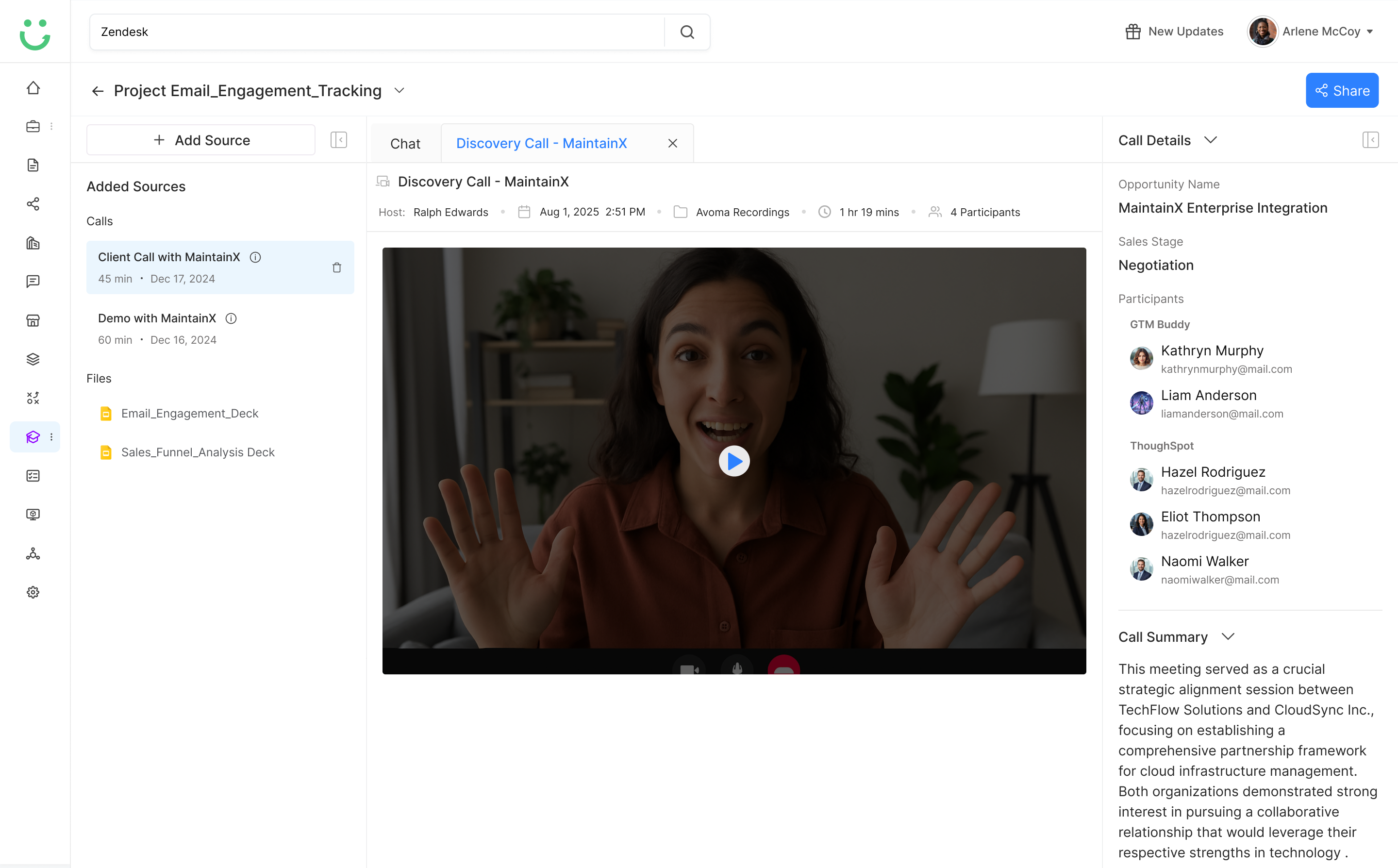Collapse the Added Sources left panel
Image resolution: width=1398 pixels, height=868 pixels.
point(339,140)
